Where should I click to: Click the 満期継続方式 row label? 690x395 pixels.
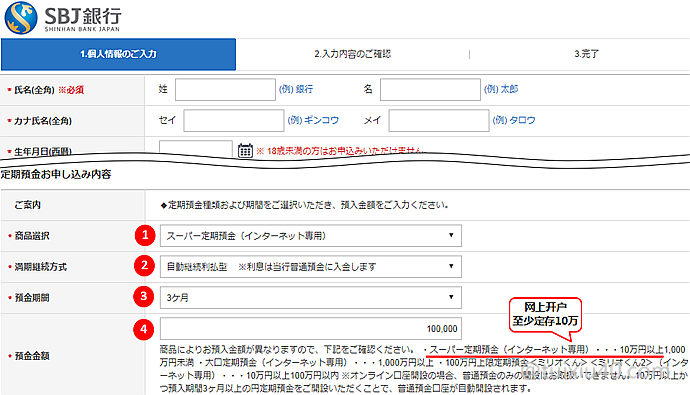click(x=40, y=267)
